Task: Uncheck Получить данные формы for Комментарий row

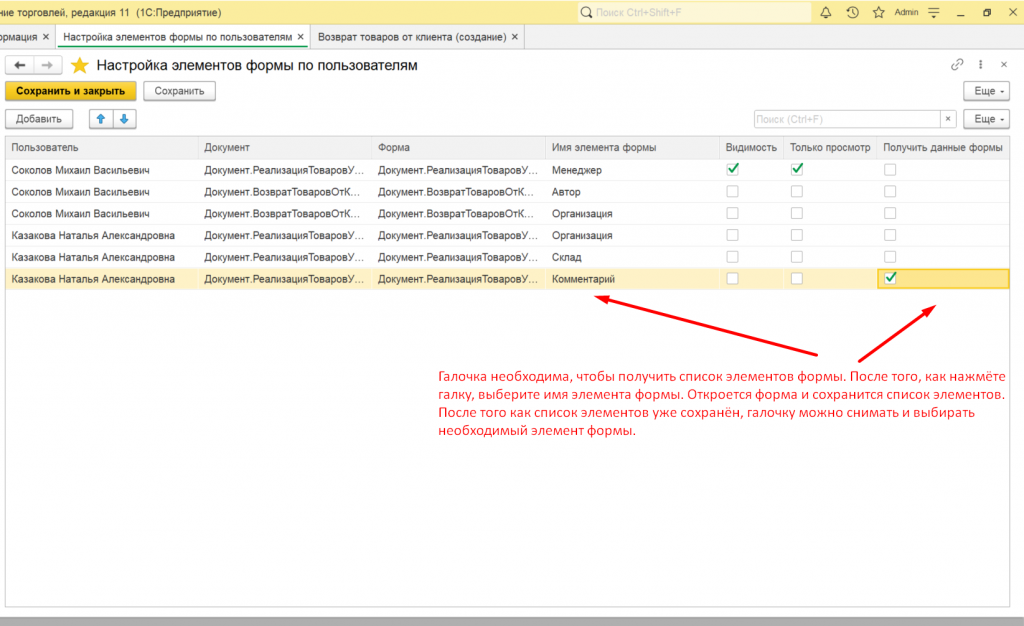Action: [x=889, y=279]
